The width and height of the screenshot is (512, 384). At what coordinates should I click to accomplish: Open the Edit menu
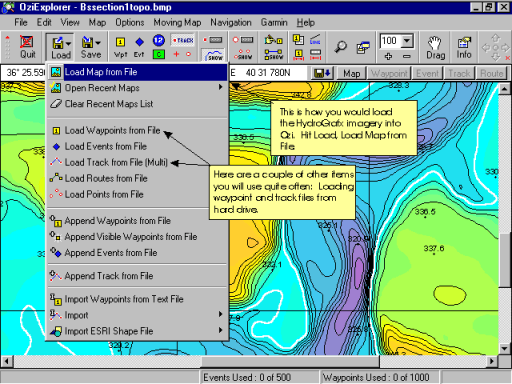point(44,22)
